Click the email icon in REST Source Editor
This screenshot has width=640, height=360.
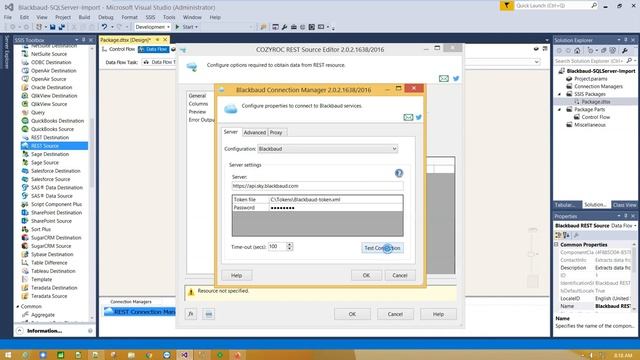tap(444, 78)
